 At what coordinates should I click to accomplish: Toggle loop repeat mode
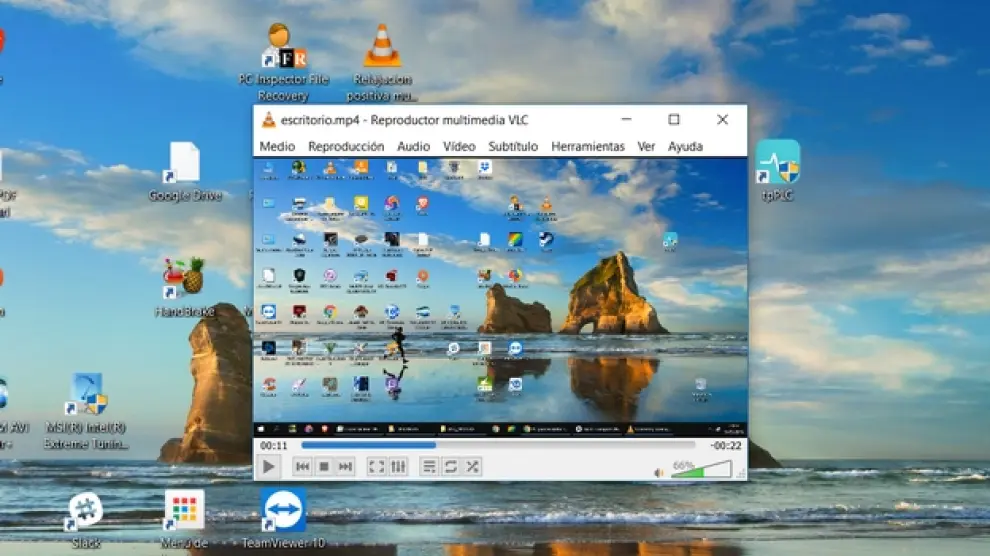pyautogui.click(x=451, y=467)
